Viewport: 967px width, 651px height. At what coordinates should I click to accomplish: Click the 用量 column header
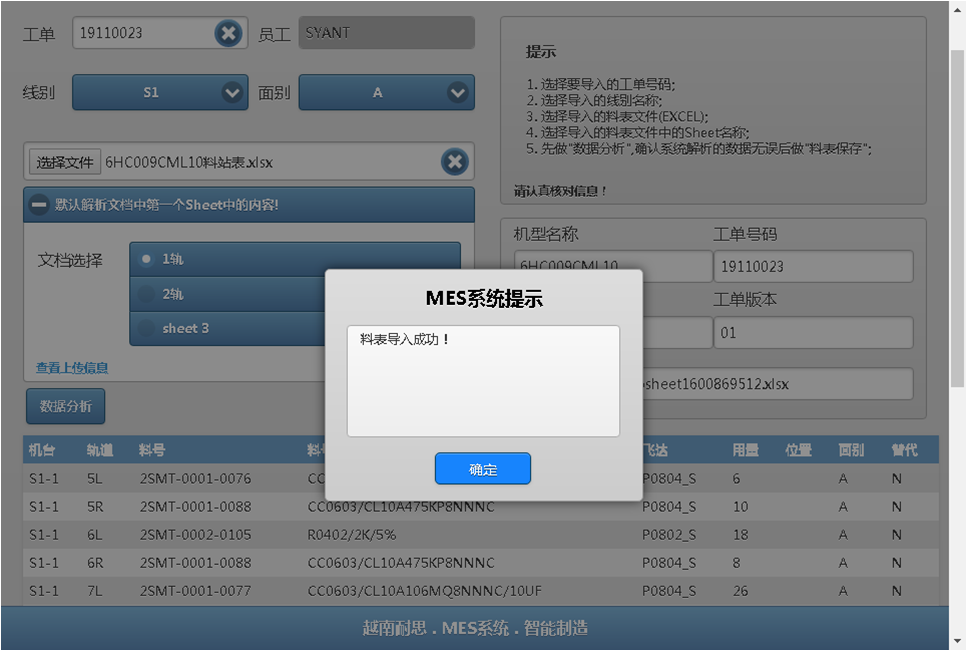point(745,450)
